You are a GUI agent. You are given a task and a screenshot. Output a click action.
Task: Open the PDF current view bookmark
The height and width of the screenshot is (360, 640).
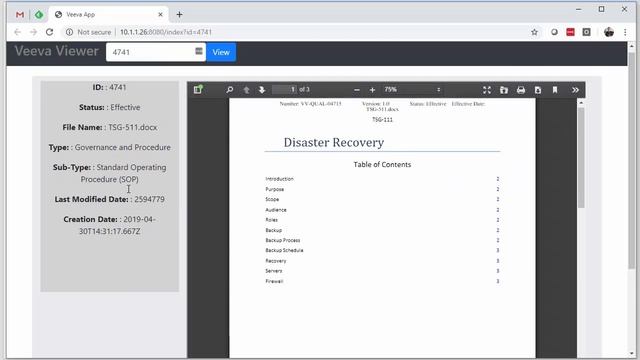(555, 90)
